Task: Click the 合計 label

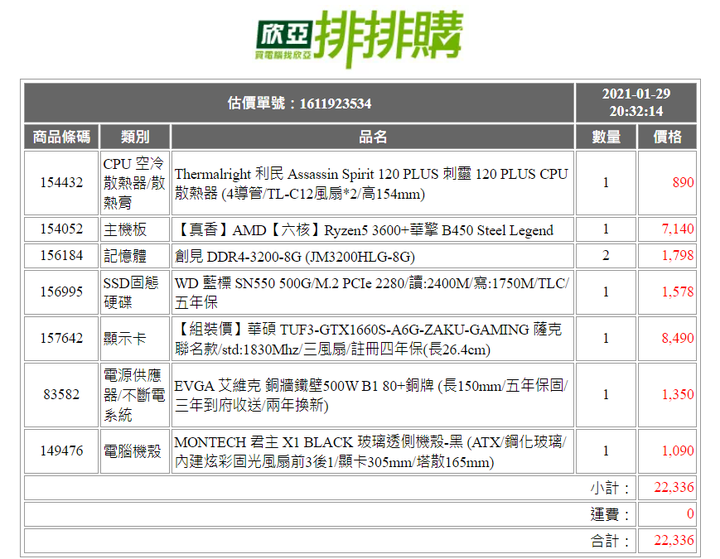Action: [x=610, y=541]
